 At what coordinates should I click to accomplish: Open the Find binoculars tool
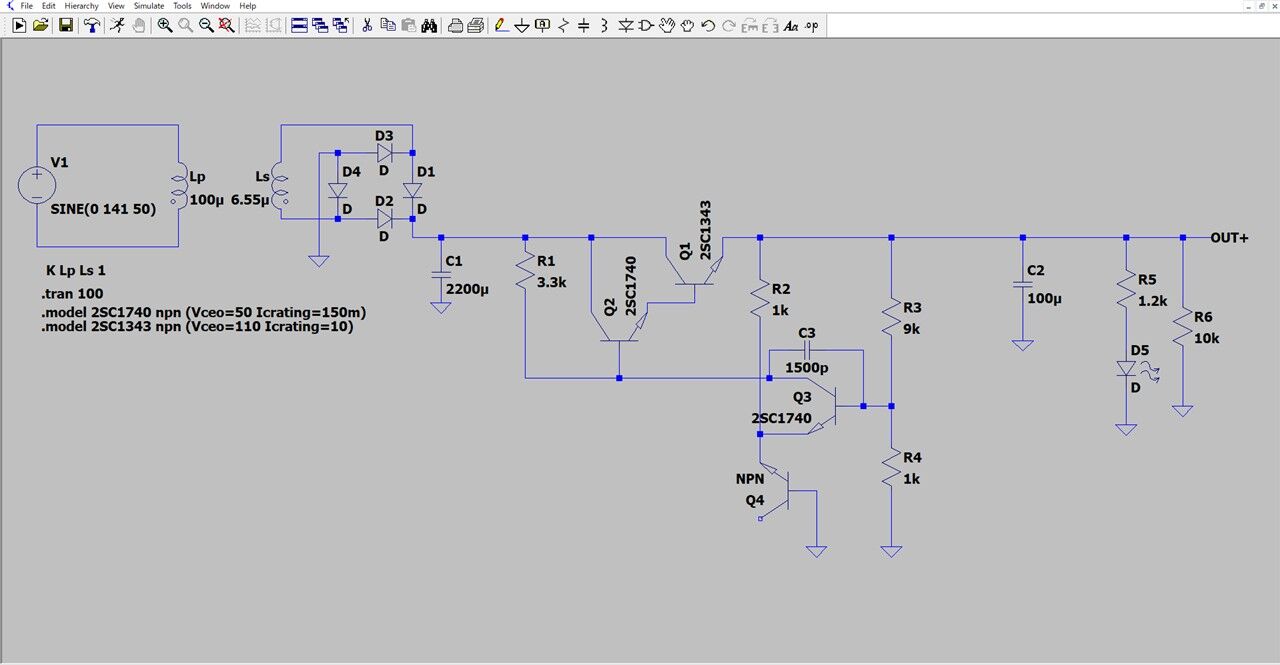pyautogui.click(x=429, y=25)
